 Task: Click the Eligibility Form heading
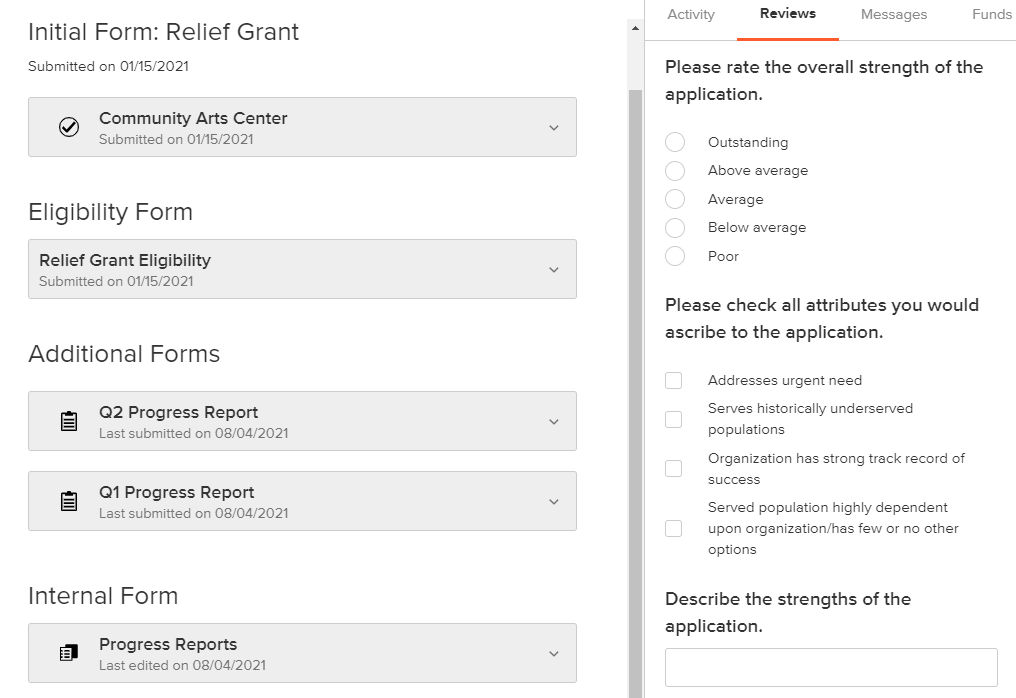tap(110, 212)
